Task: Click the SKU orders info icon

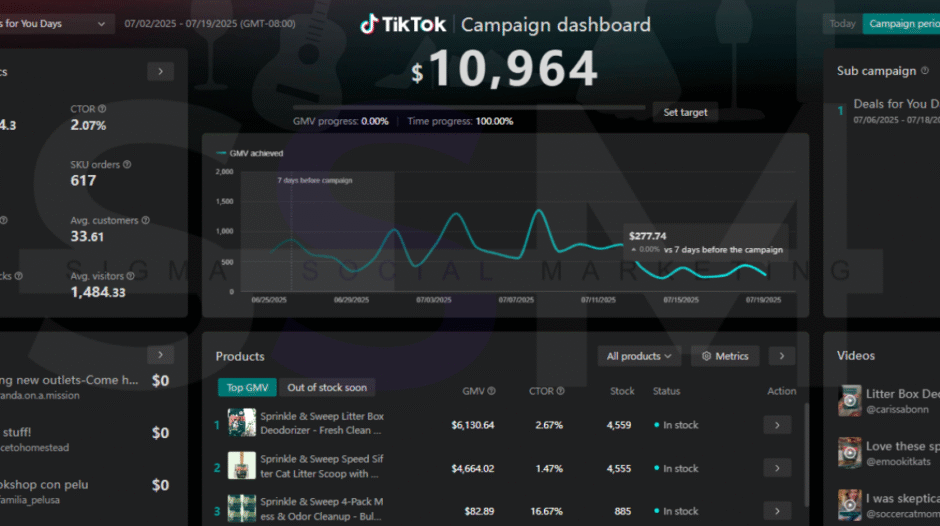Action: click(x=127, y=164)
